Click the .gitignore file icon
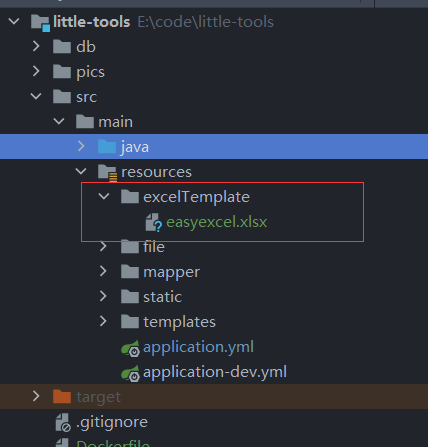Screen dimensions: 428x447 tap(63, 422)
